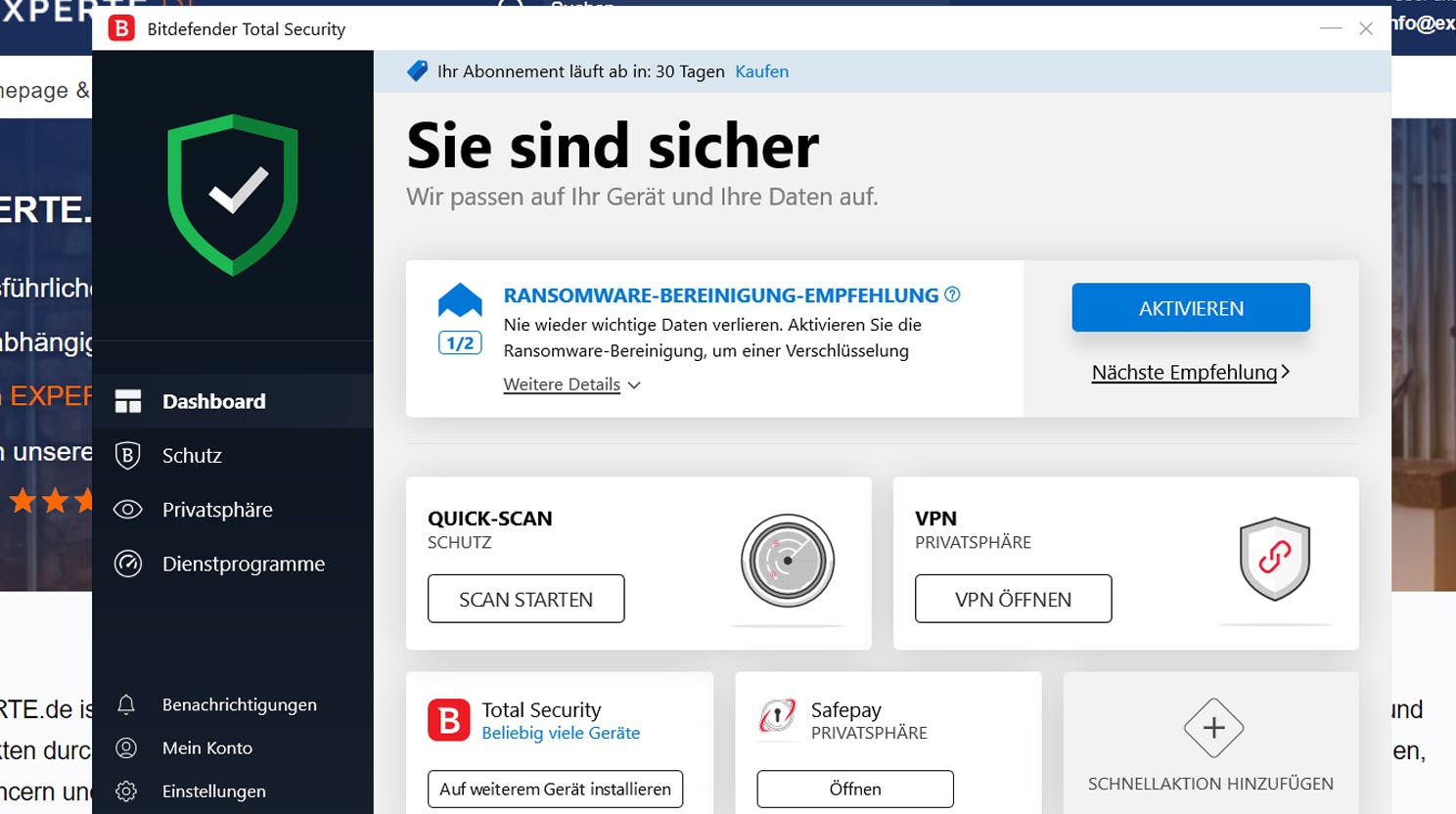Open Benachrichtigungen via the bell icon
The image size is (1456, 814).
tap(125, 704)
